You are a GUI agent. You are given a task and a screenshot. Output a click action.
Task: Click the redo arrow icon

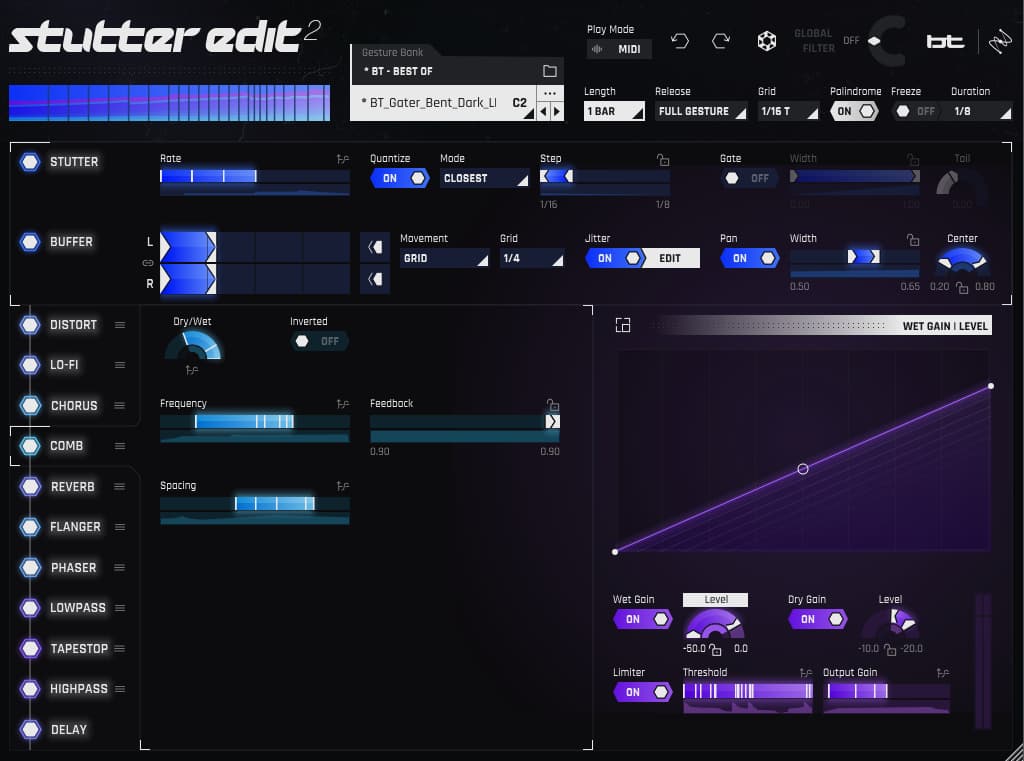[721, 42]
